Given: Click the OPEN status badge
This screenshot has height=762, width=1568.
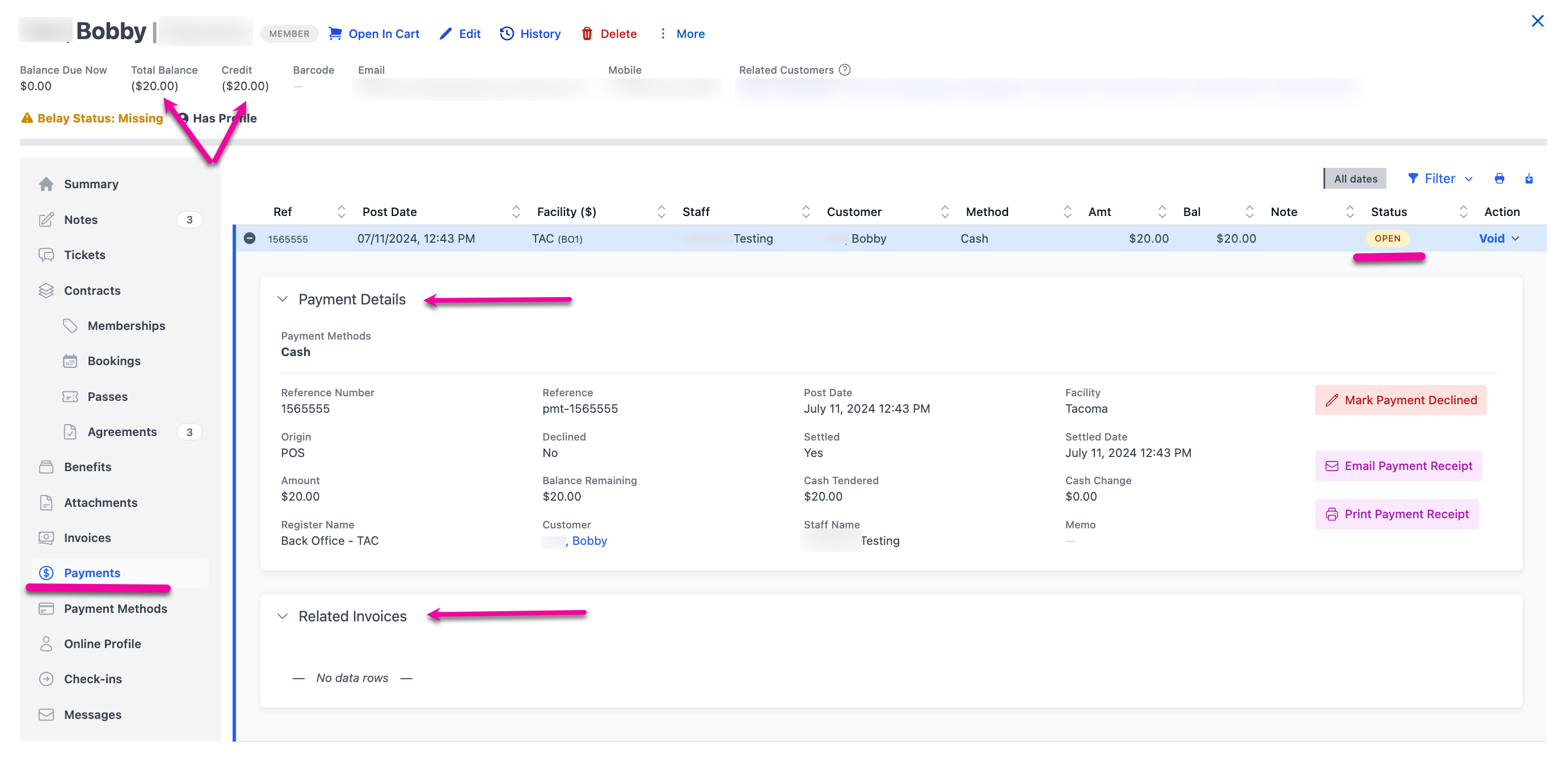Looking at the screenshot, I should point(1387,238).
